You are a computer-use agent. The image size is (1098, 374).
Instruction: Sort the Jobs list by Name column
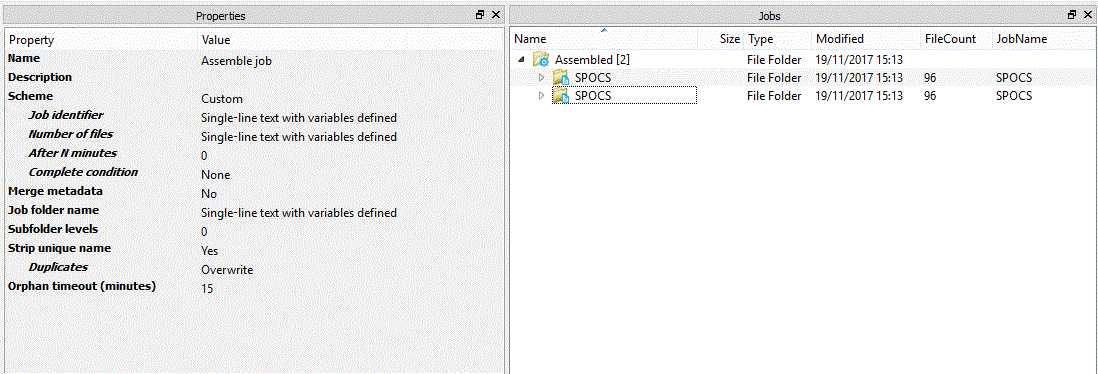coord(604,39)
